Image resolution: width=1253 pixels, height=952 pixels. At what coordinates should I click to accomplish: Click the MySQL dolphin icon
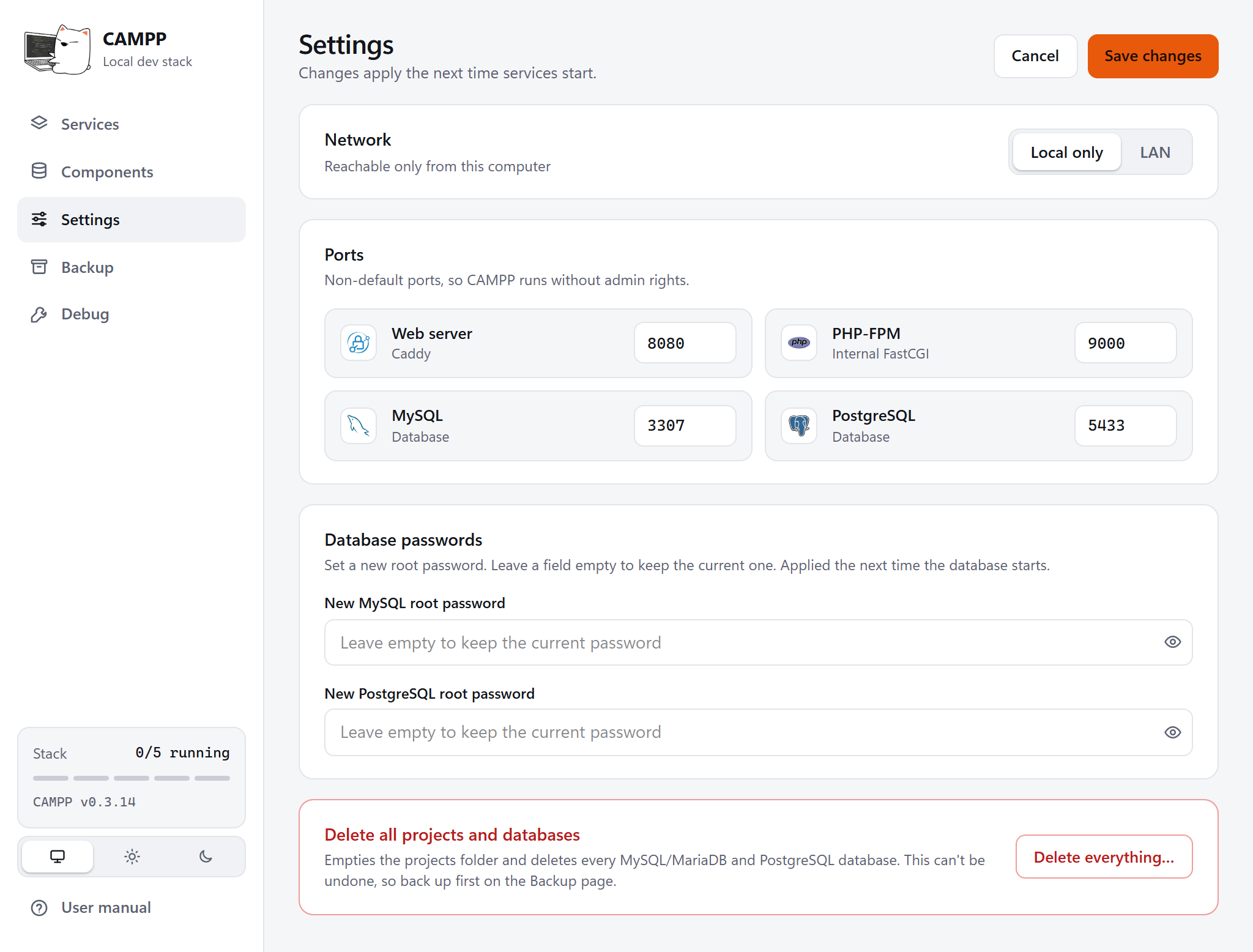click(359, 425)
